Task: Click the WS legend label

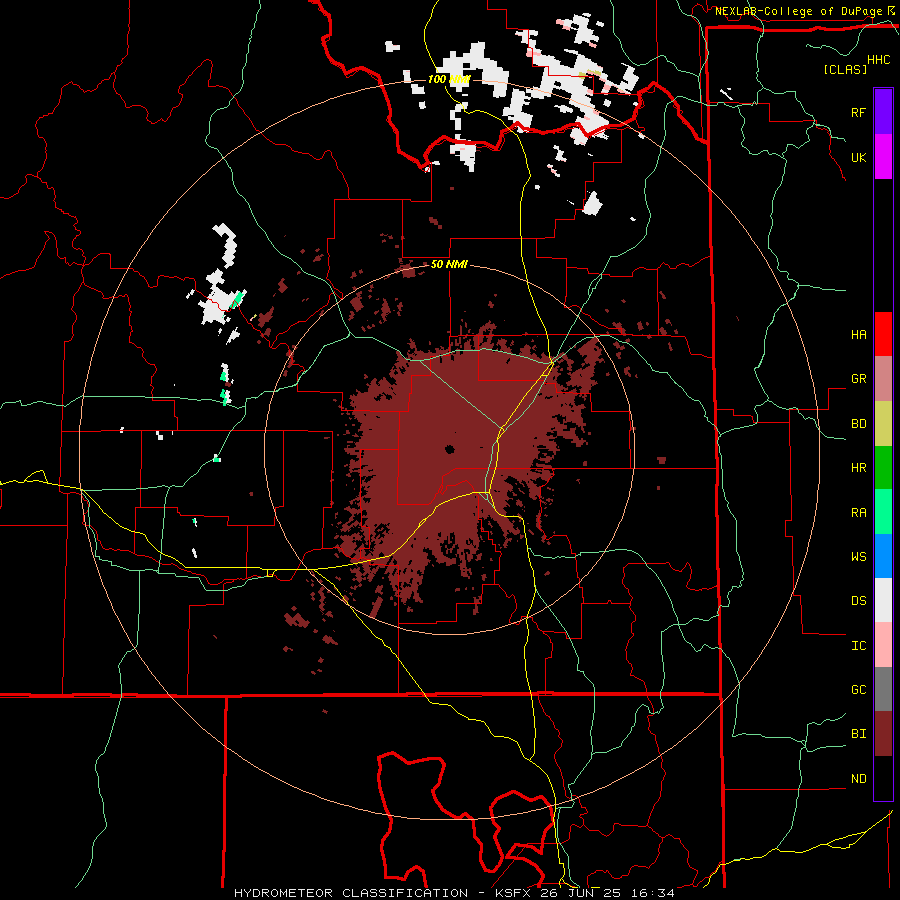Action: [858, 557]
